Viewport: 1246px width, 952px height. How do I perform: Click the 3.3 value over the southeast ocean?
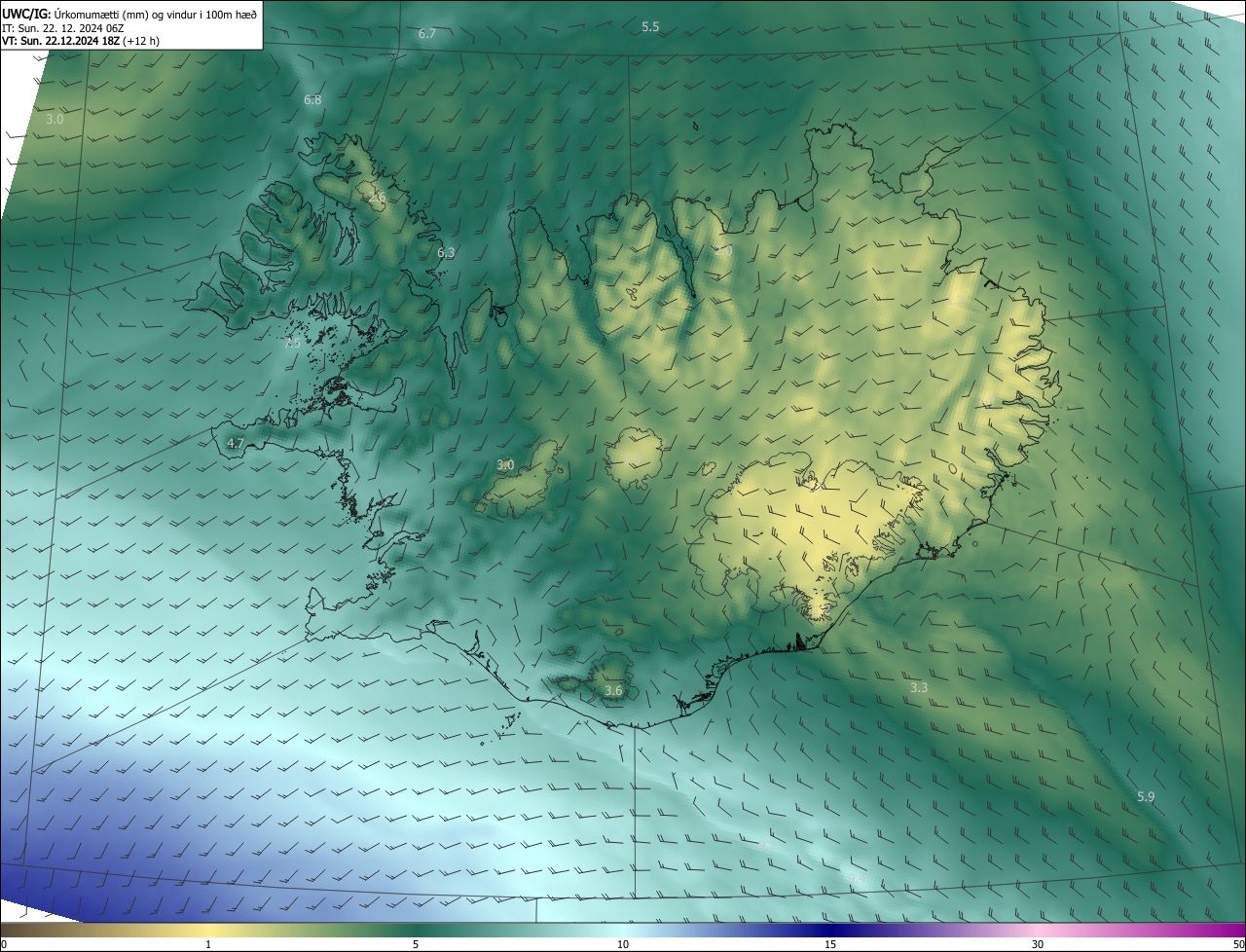click(918, 687)
